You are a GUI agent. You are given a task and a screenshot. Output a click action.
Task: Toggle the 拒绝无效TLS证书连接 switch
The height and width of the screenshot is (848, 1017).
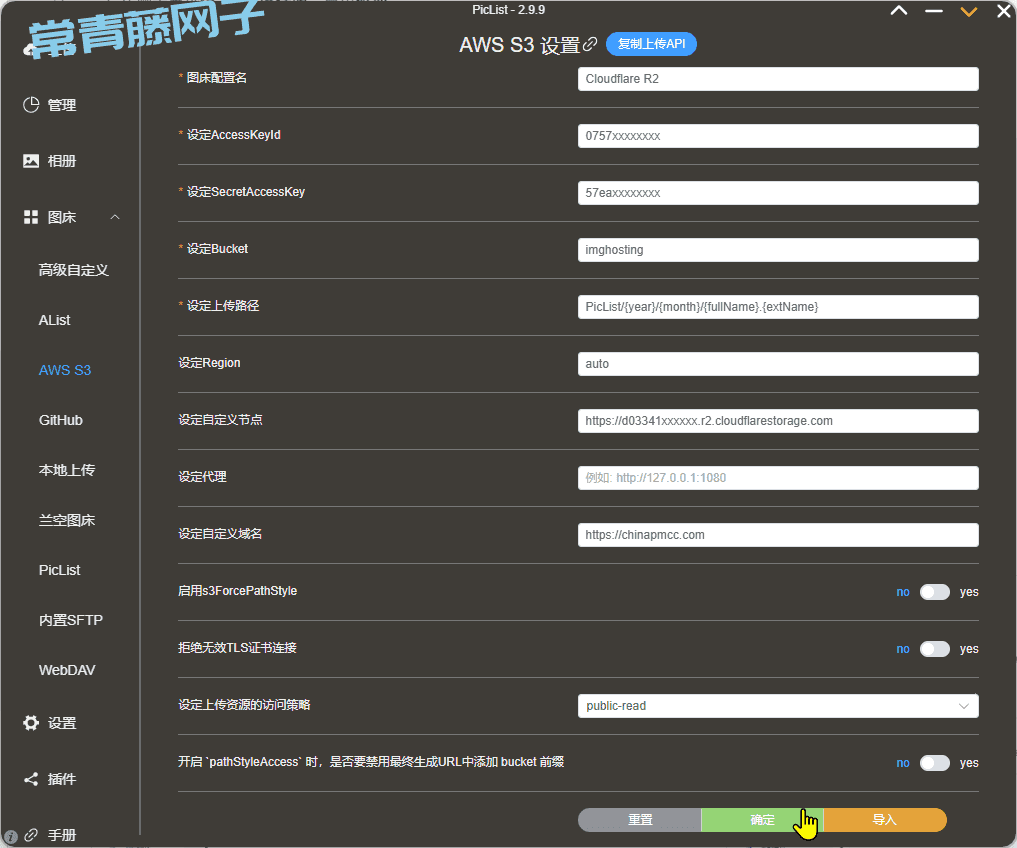(x=935, y=649)
